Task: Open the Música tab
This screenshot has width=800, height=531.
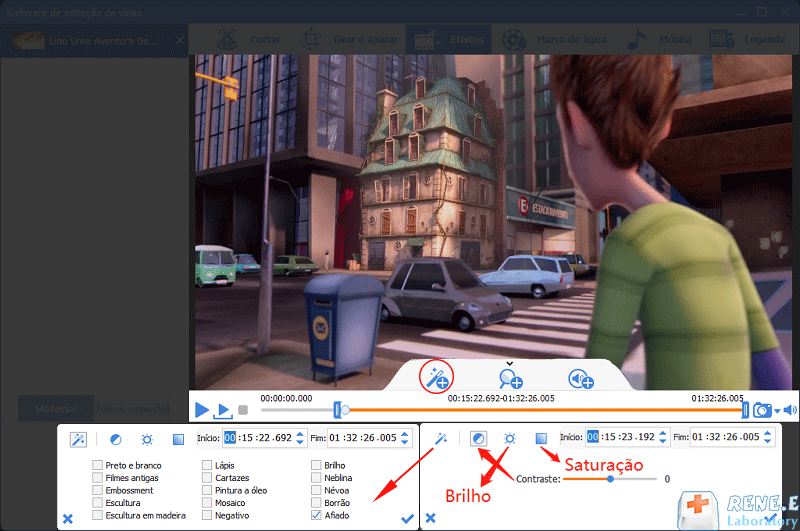Action: pyautogui.click(x=658, y=39)
